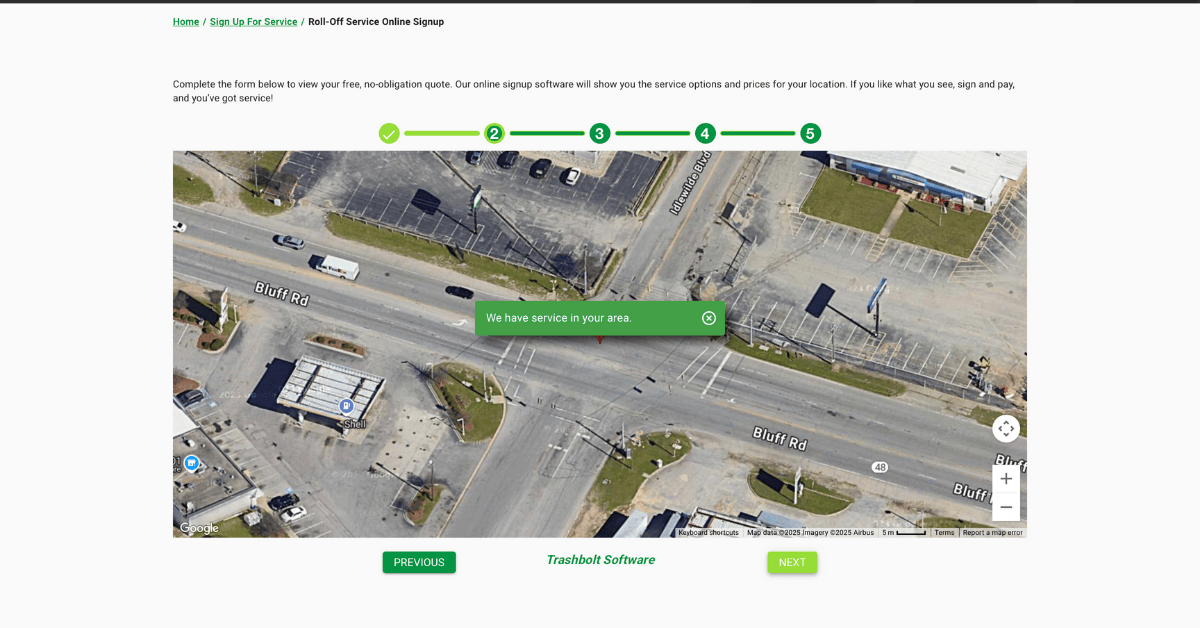Zoom in on the map

1006,478
